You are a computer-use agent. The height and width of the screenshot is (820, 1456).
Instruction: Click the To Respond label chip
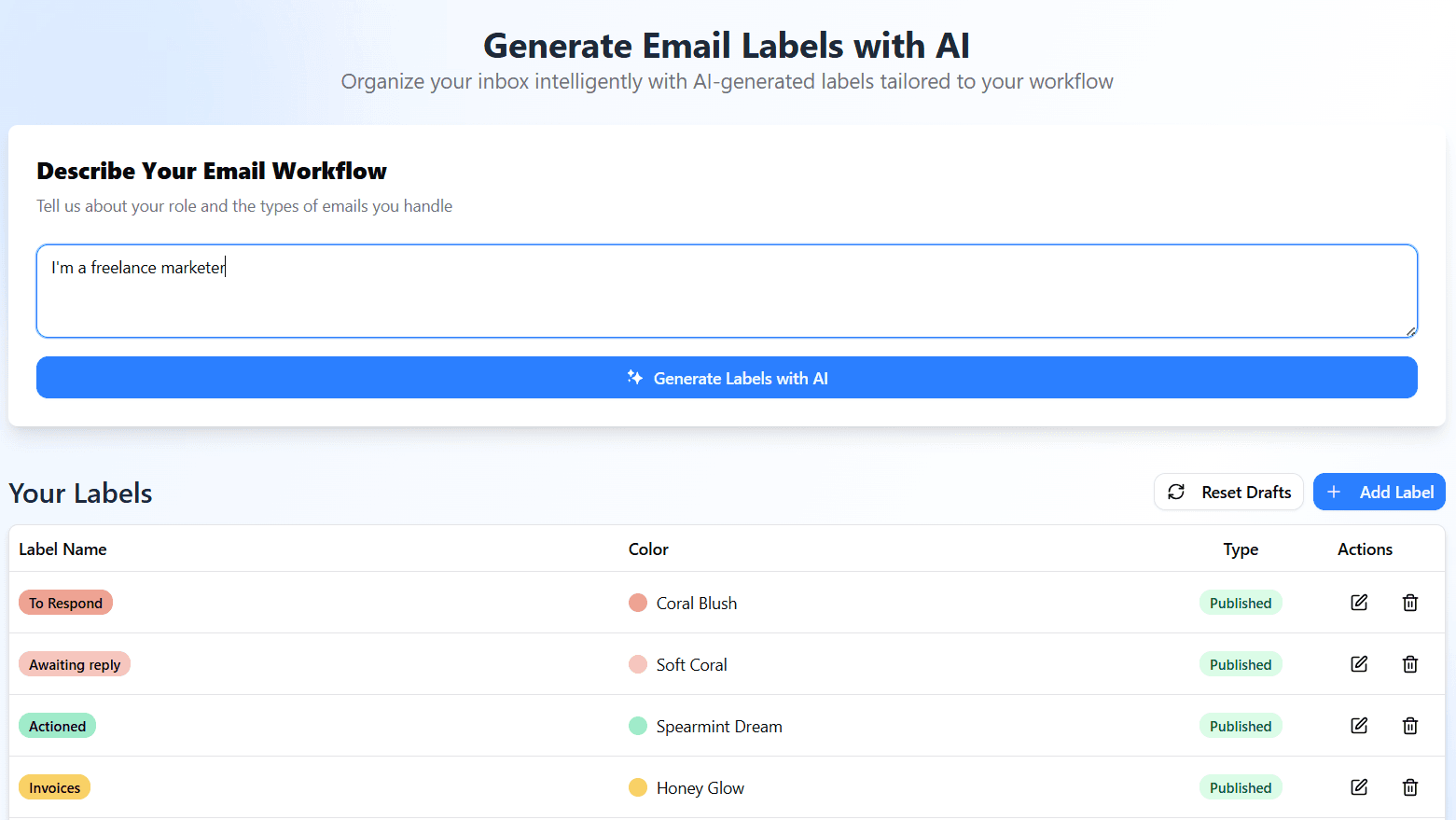pyautogui.click(x=65, y=603)
